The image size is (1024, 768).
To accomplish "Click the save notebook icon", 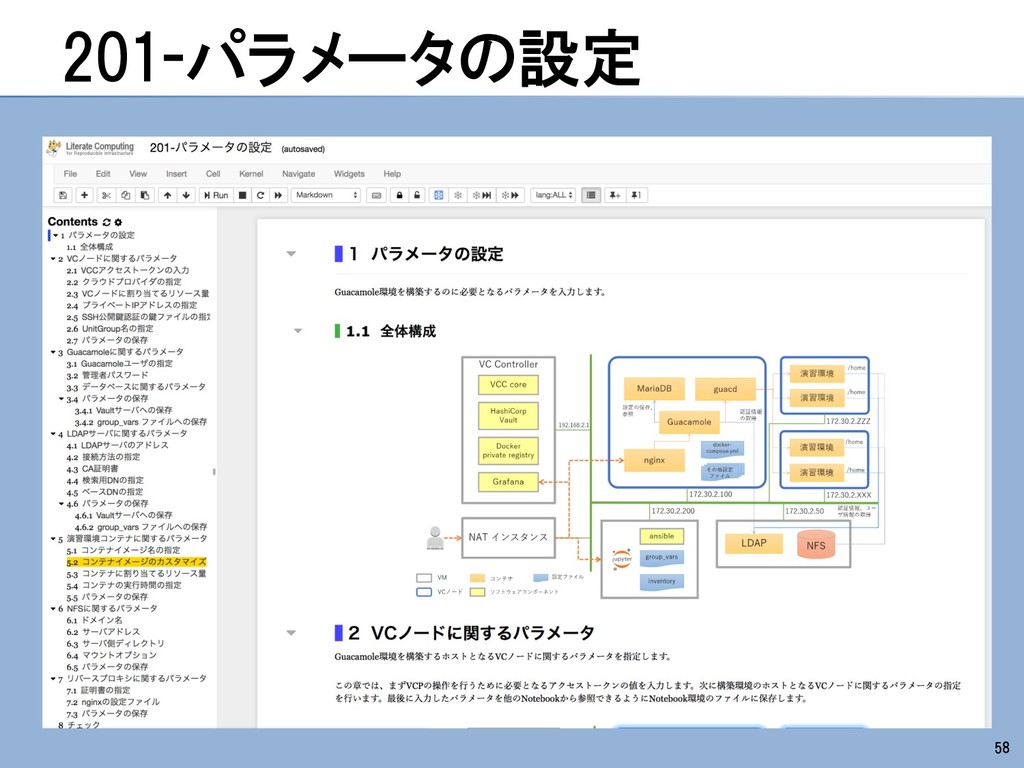I will coord(63,195).
